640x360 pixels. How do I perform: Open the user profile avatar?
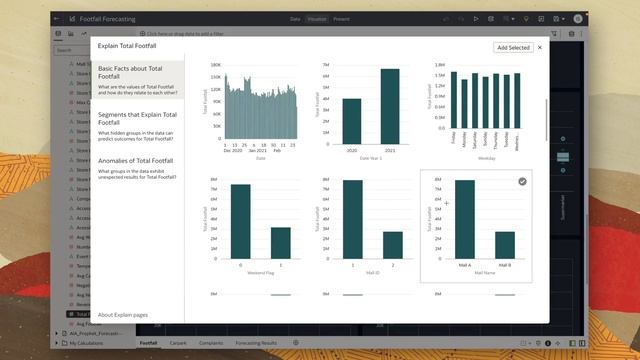point(578,19)
